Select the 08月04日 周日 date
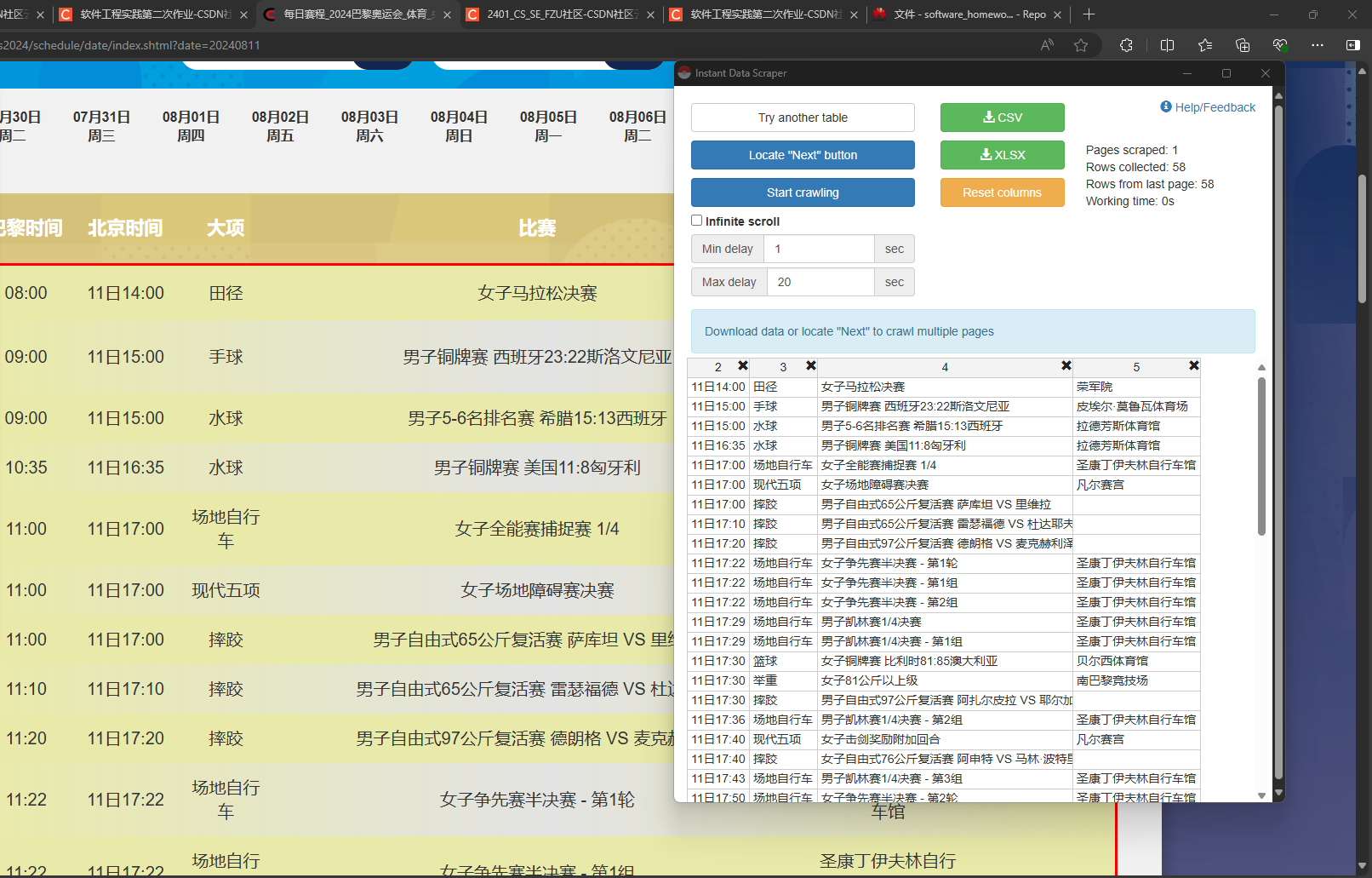Image resolution: width=1372 pixels, height=878 pixels. tap(459, 126)
